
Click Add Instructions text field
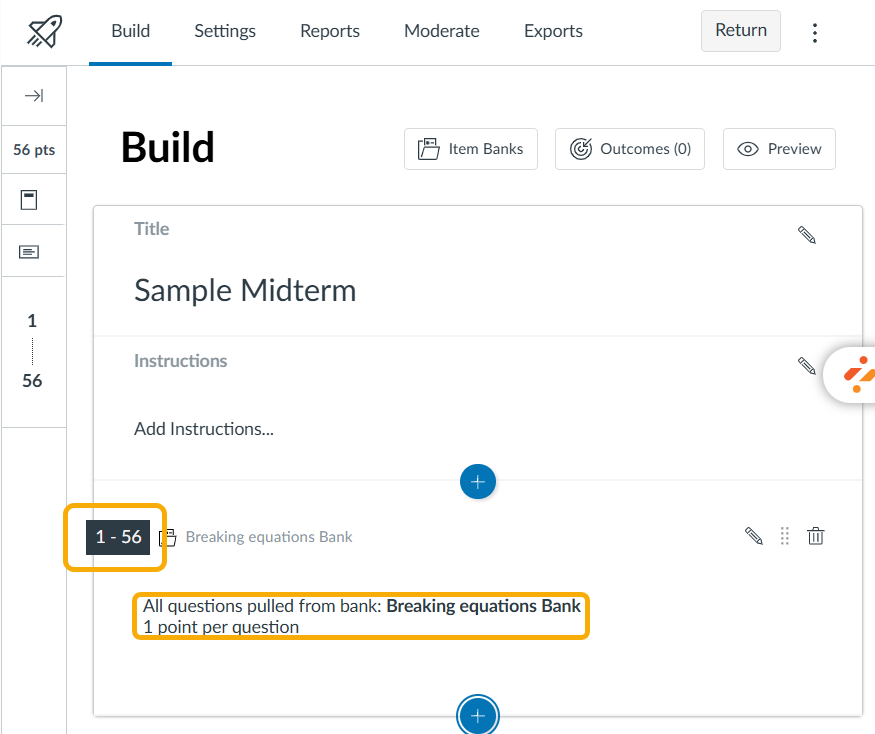[204, 429]
